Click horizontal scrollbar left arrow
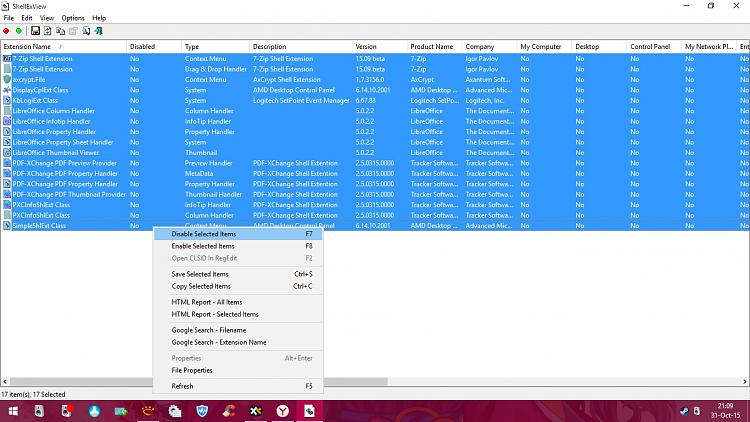 (x=5, y=382)
